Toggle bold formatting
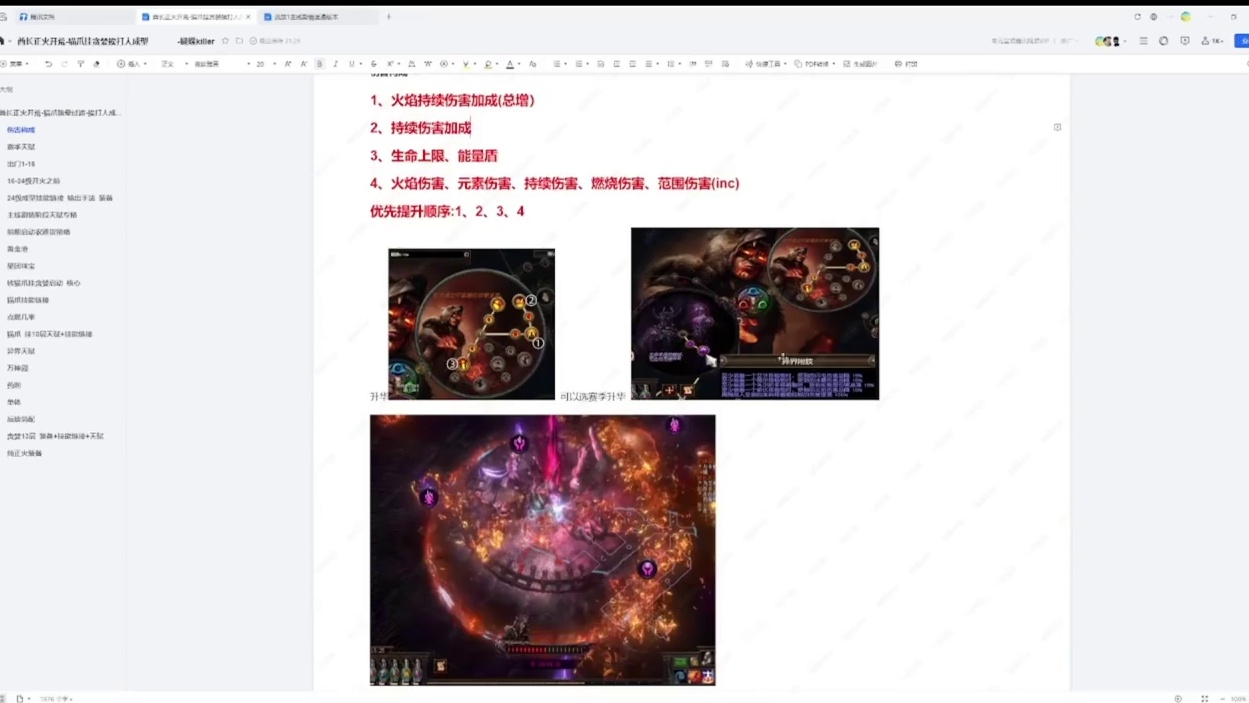The height and width of the screenshot is (703, 1249). point(320,64)
